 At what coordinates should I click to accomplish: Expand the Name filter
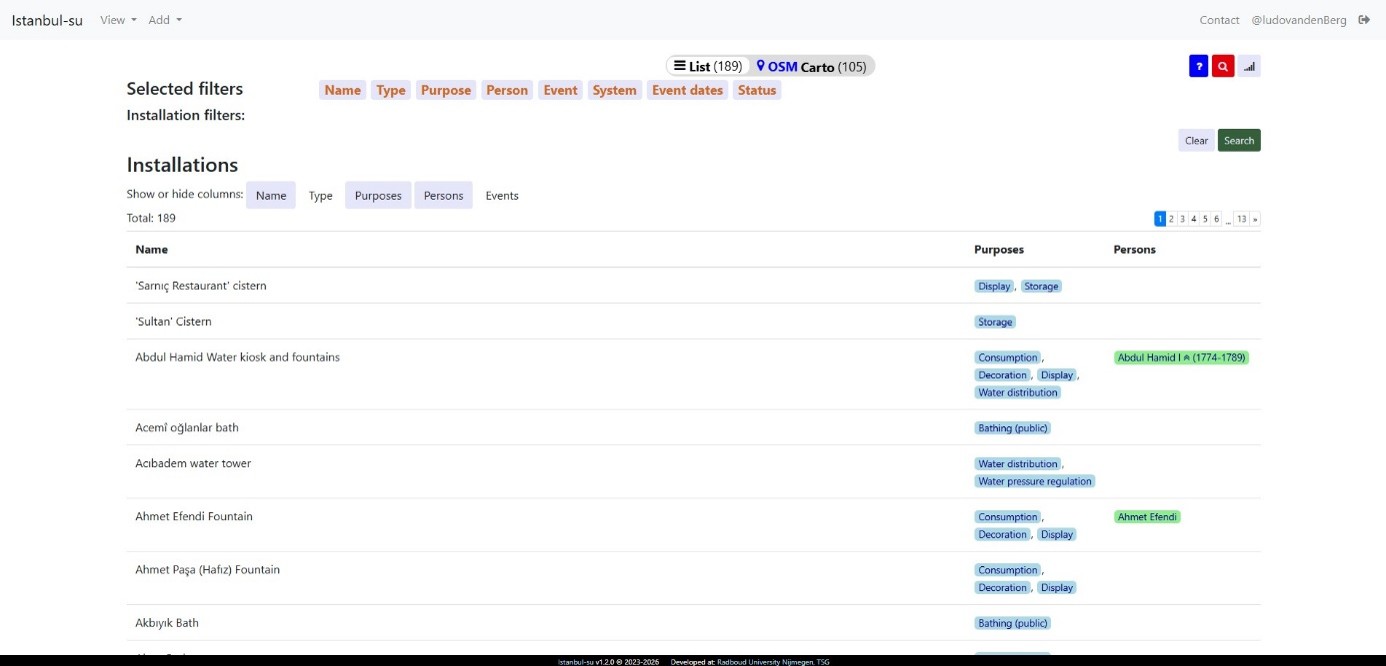coord(343,90)
